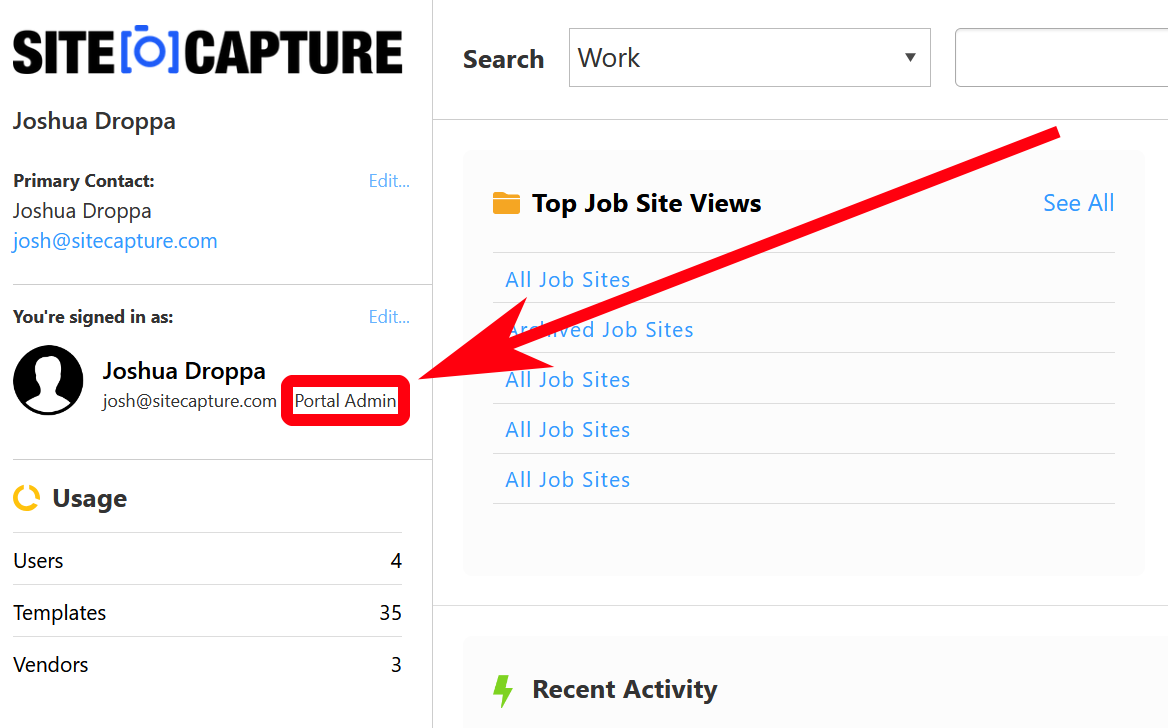The height and width of the screenshot is (728, 1168).
Task: Open the josh@sitecapture.com primary contact email link
Action: (115, 241)
